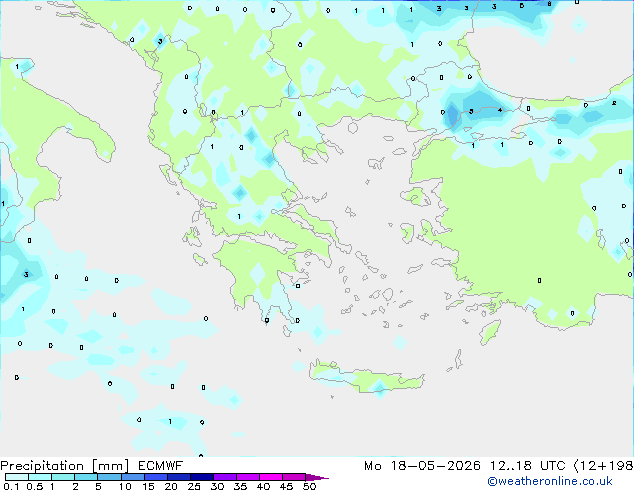The image size is (634, 490).
Task: Click the legend label '15'
Action: [148, 486]
